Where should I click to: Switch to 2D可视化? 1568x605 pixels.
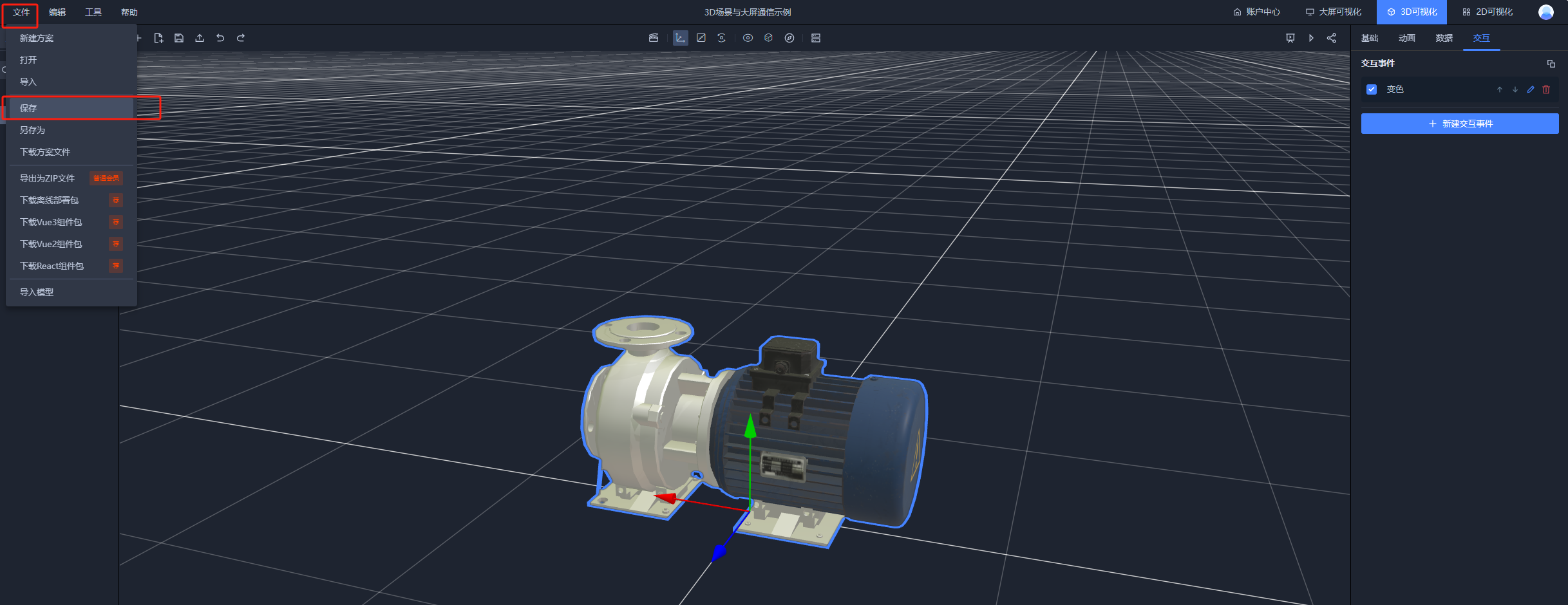pos(1488,12)
